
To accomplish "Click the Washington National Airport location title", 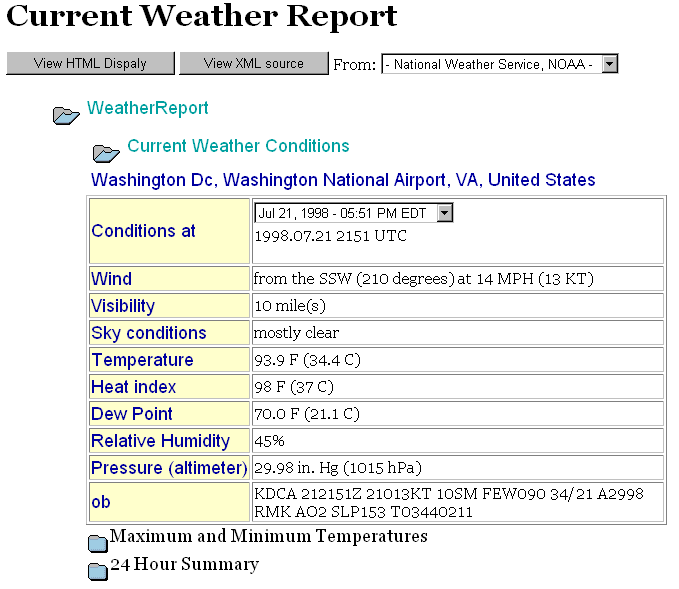I will coord(343,180).
